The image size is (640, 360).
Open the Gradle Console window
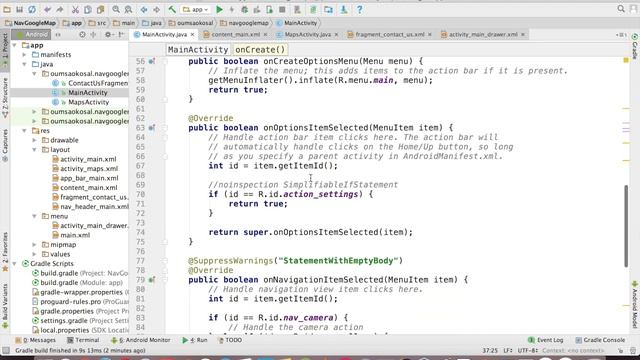coord(600,340)
